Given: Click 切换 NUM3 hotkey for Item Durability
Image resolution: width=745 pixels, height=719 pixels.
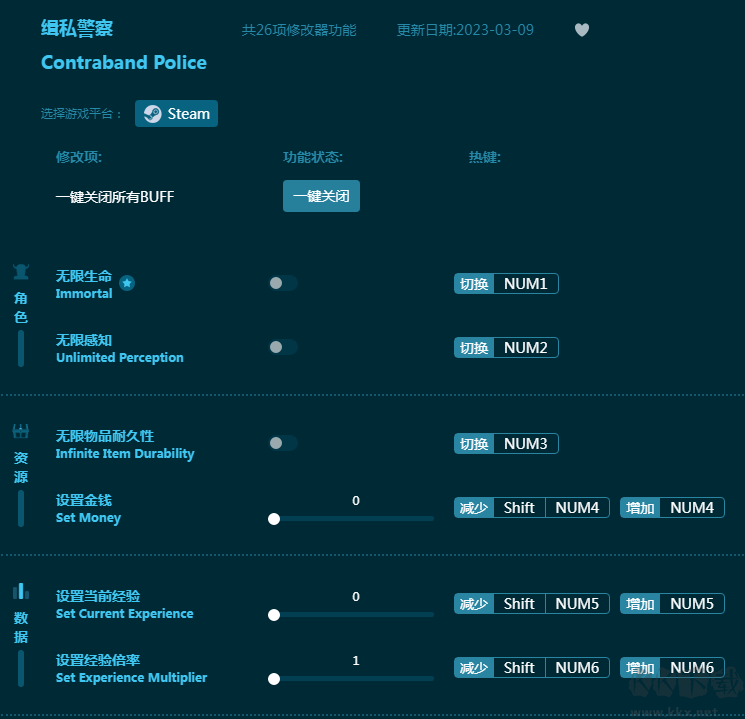Looking at the screenshot, I should tap(506, 443).
